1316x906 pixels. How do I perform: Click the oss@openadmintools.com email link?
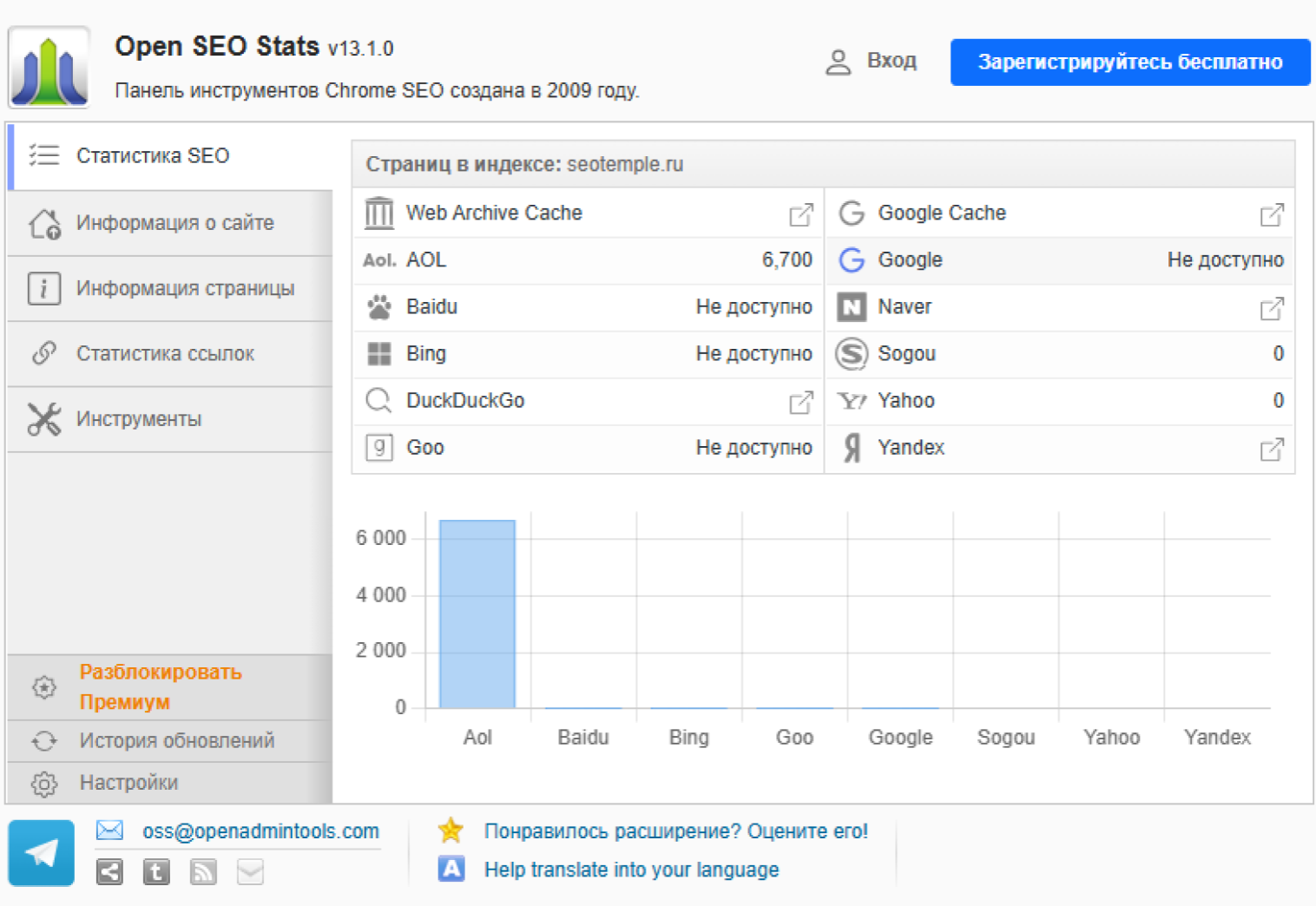coord(260,831)
